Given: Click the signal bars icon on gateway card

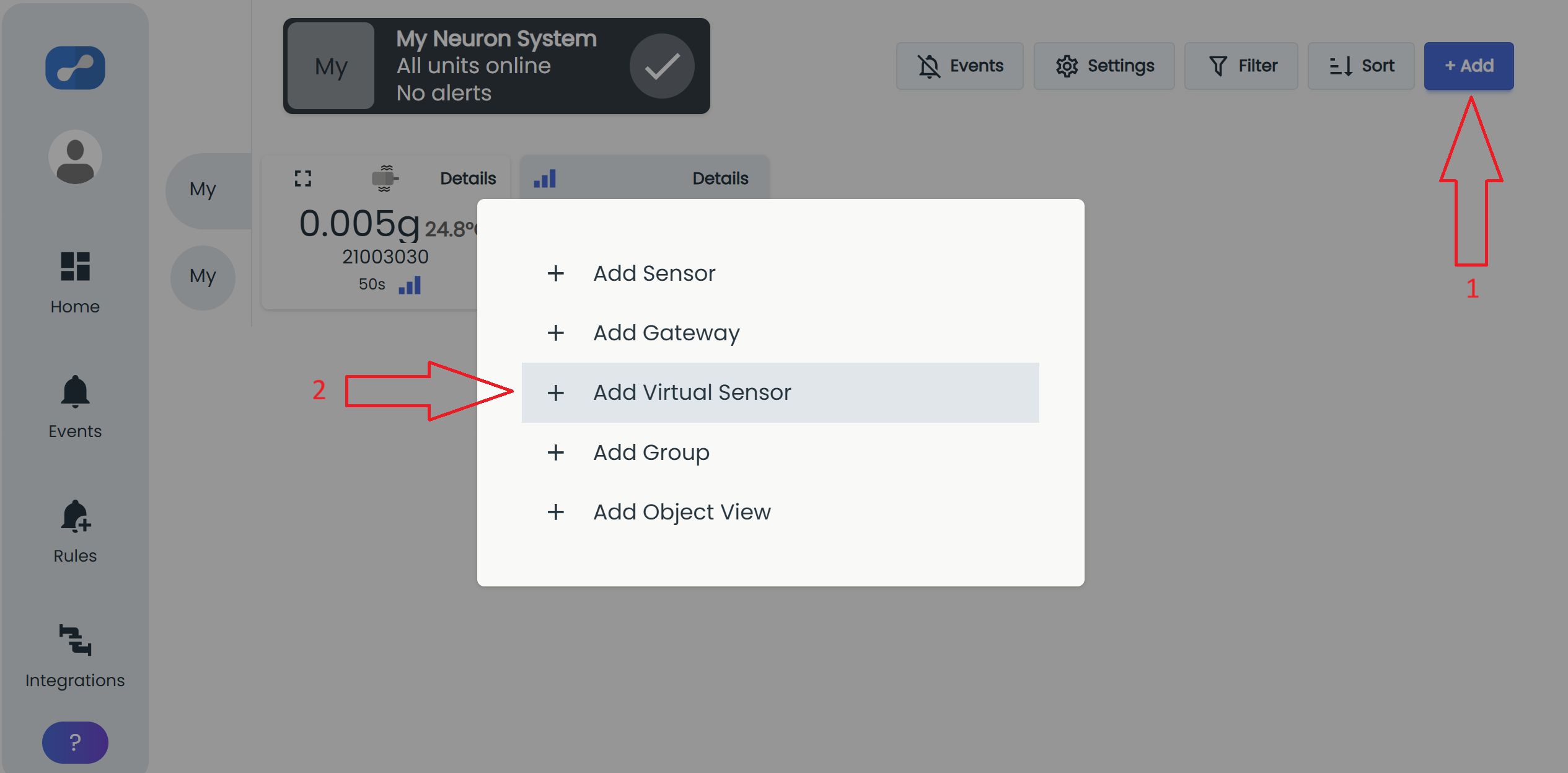Looking at the screenshot, I should 545,179.
